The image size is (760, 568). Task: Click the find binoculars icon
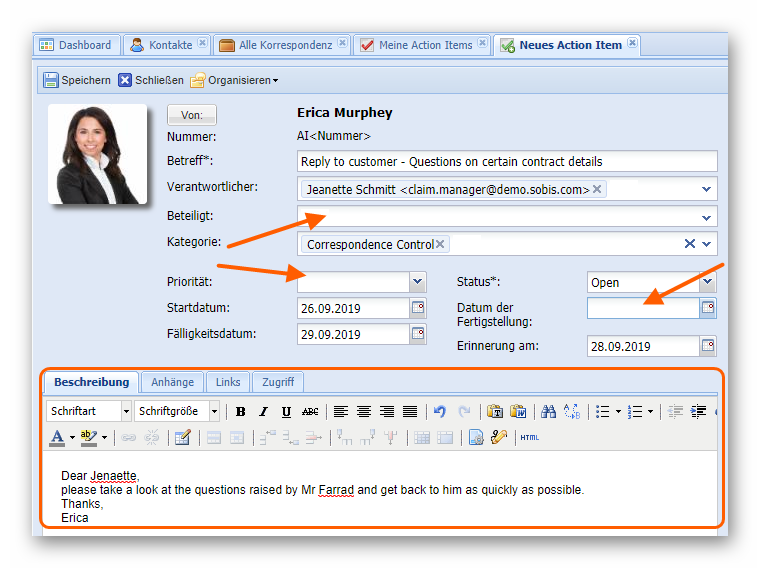click(547, 411)
